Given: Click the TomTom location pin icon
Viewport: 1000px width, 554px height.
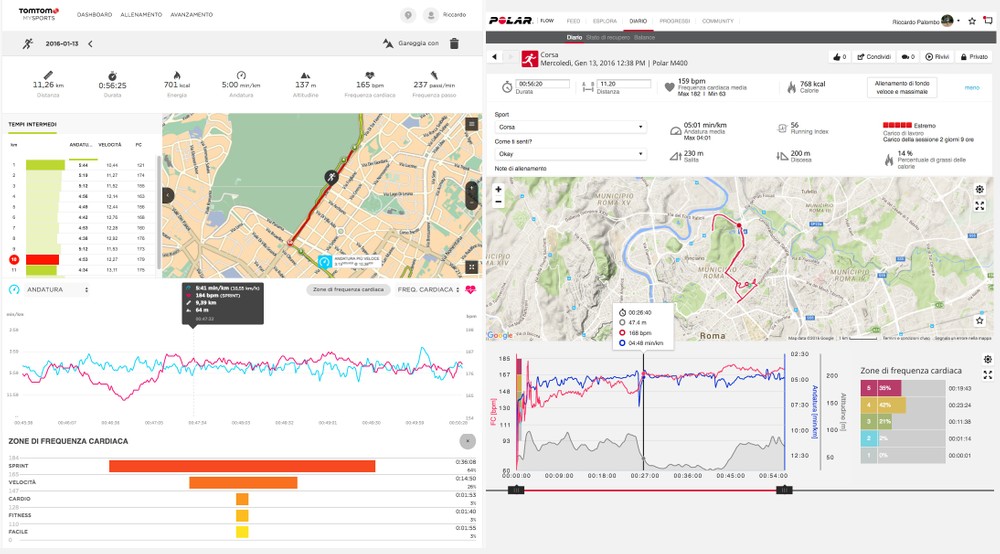Looking at the screenshot, I should 408,15.
